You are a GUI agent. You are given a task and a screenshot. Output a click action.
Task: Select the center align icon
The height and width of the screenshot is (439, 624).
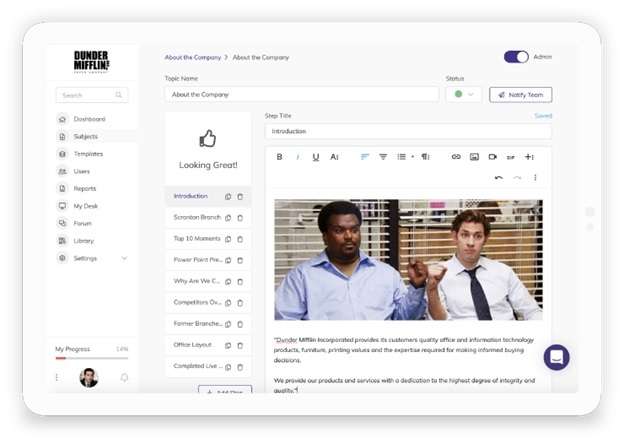click(x=383, y=157)
